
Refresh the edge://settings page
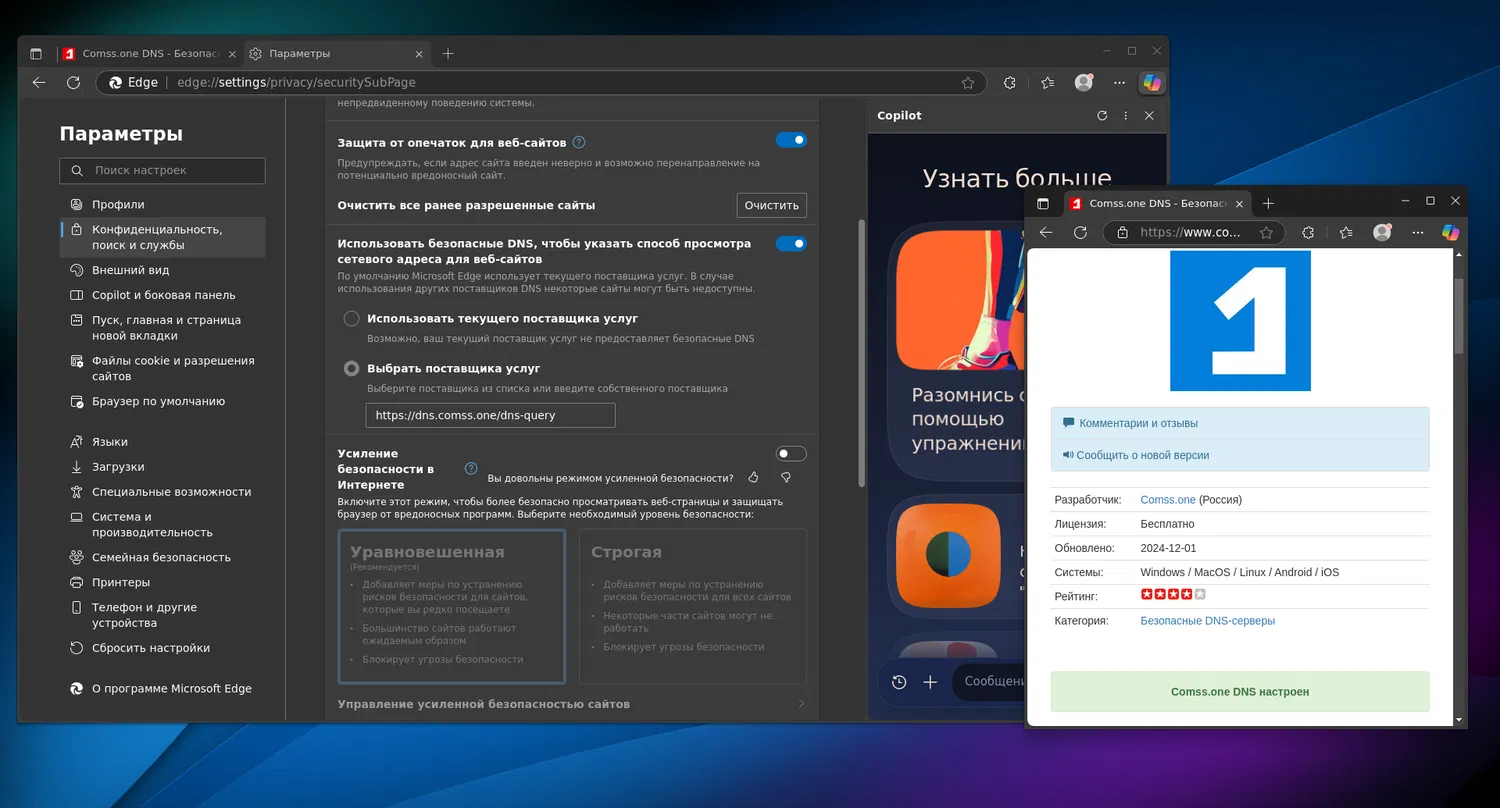(73, 83)
